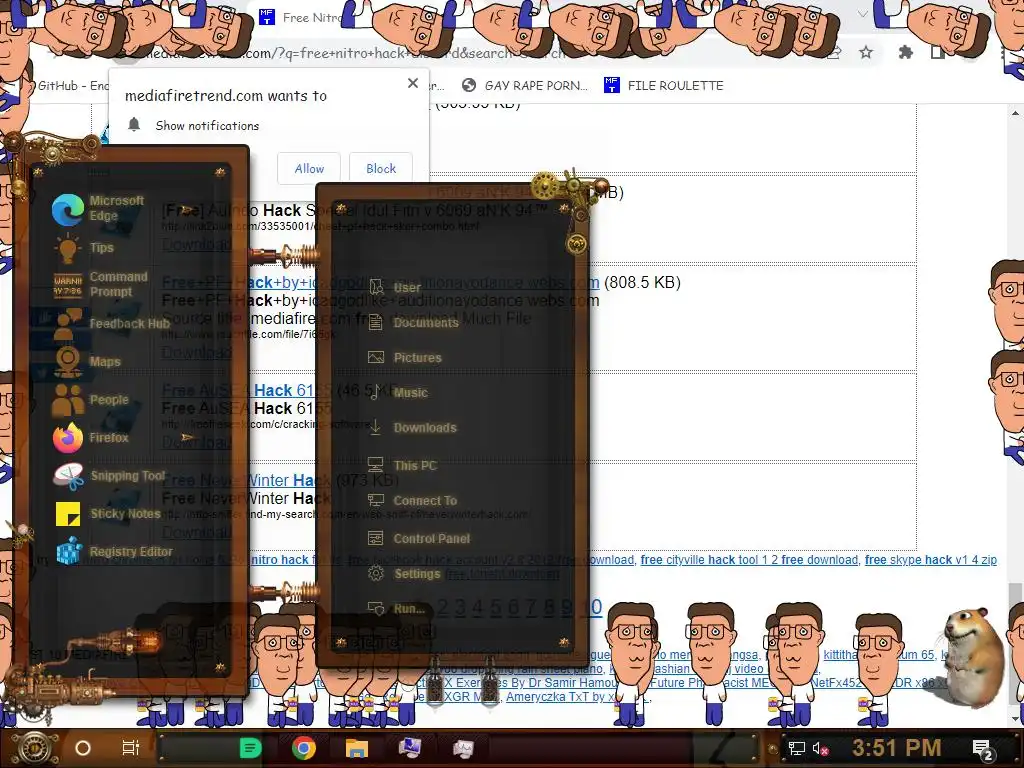Open Sticky Notes from the start menu
Screen dimensions: 1024x768
tap(107, 514)
